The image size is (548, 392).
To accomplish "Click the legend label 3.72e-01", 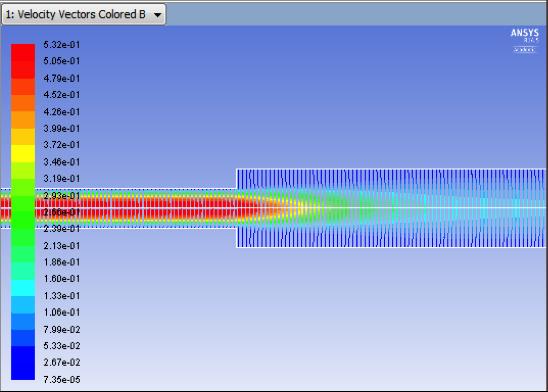I will pos(62,145).
